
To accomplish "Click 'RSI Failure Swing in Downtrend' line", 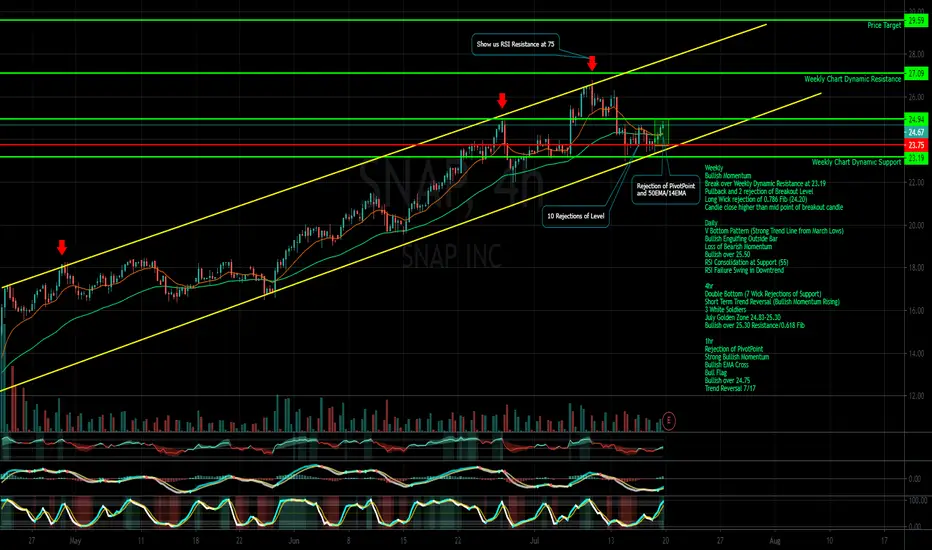I will (x=744, y=270).
